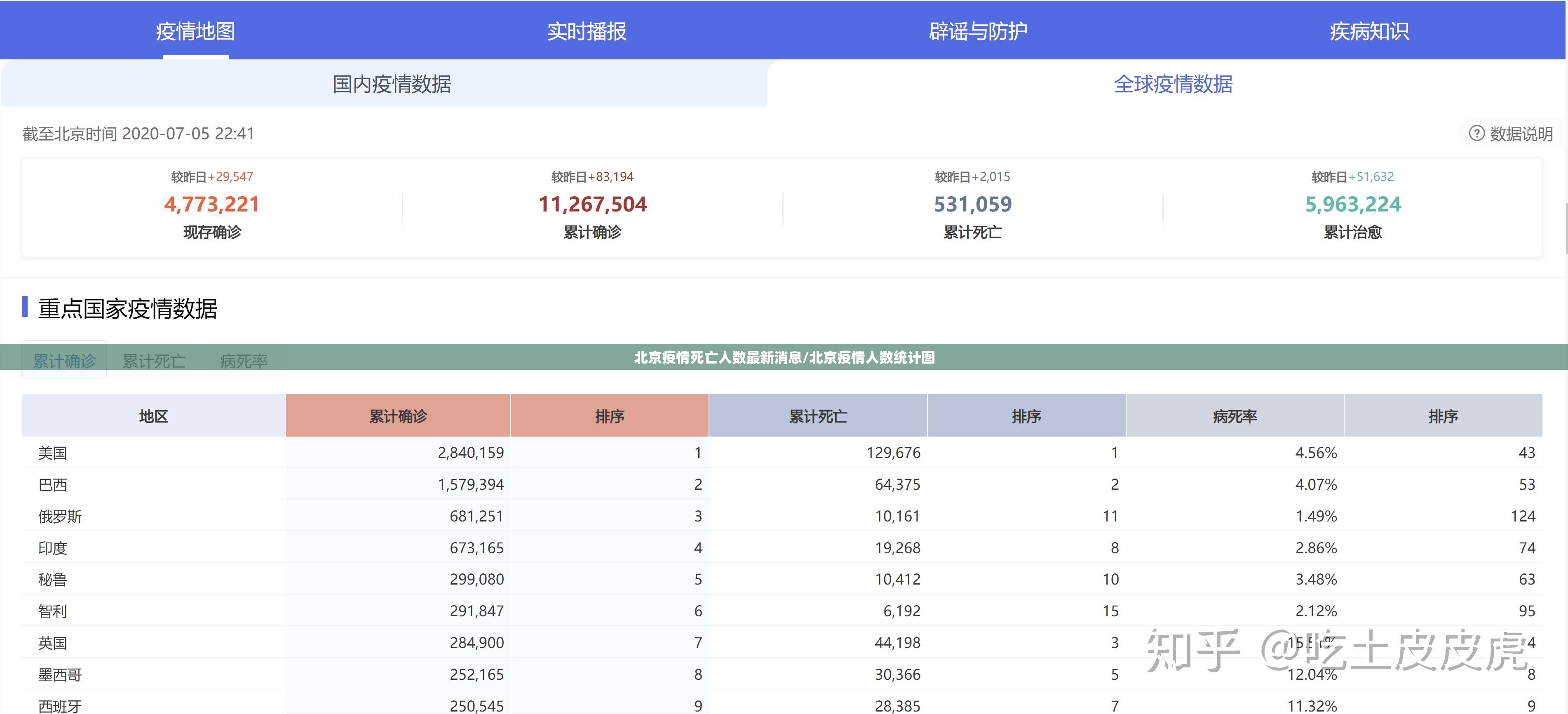Viewport: 1568px width, 714px height.
Task: Click the 累计死亡 total 531,059
Action: pyautogui.click(x=973, y=204)
